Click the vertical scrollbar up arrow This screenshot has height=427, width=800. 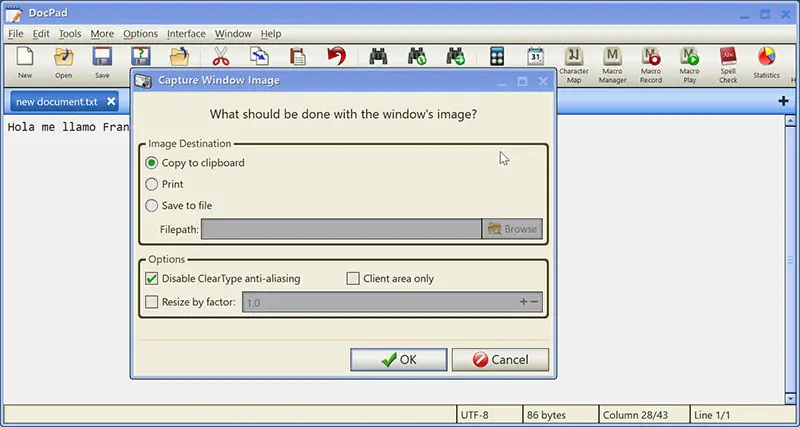(790, 121)
